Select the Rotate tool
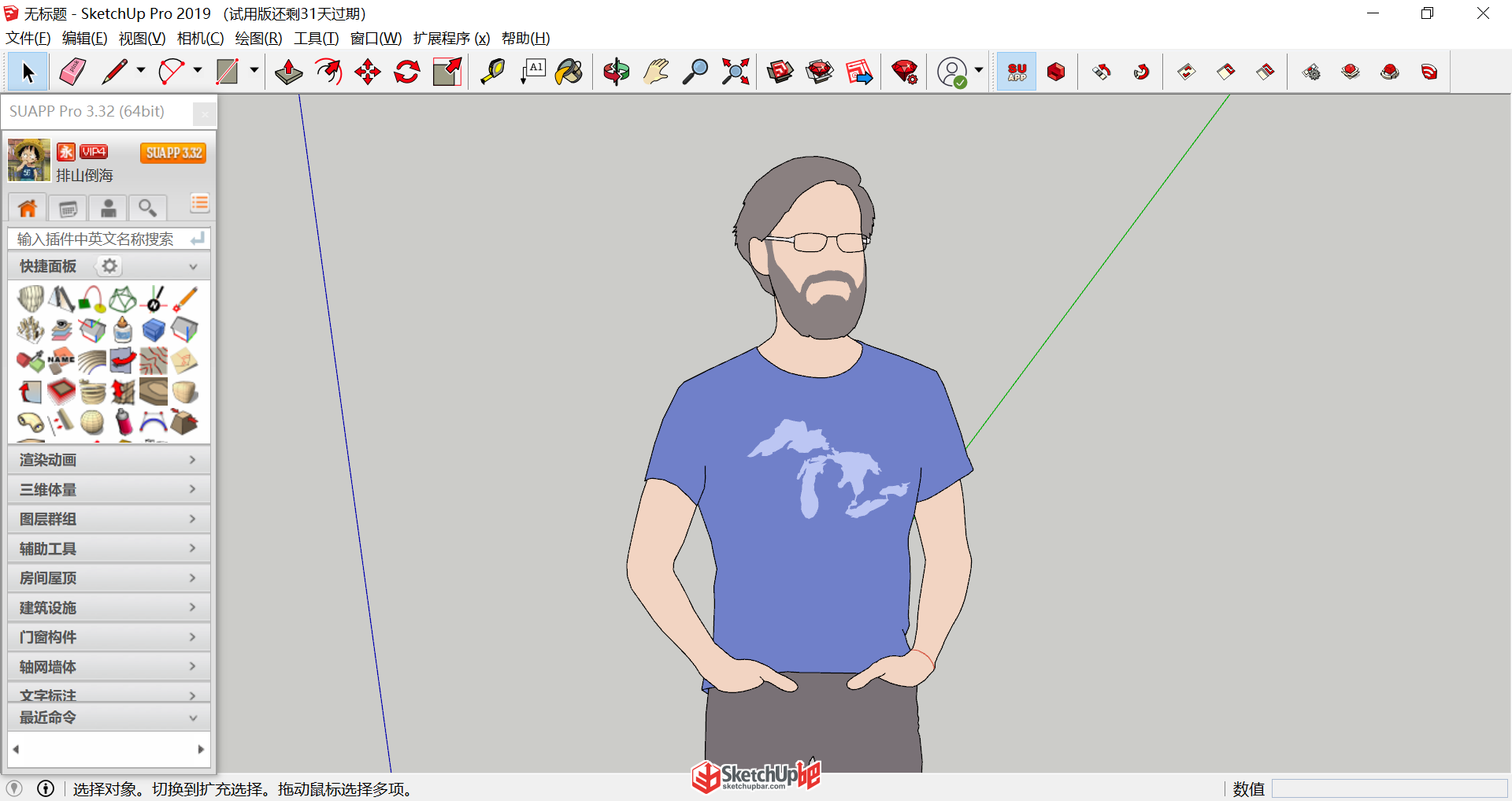The width and height of the screenshot is (1512, 801). coord(407,72)
